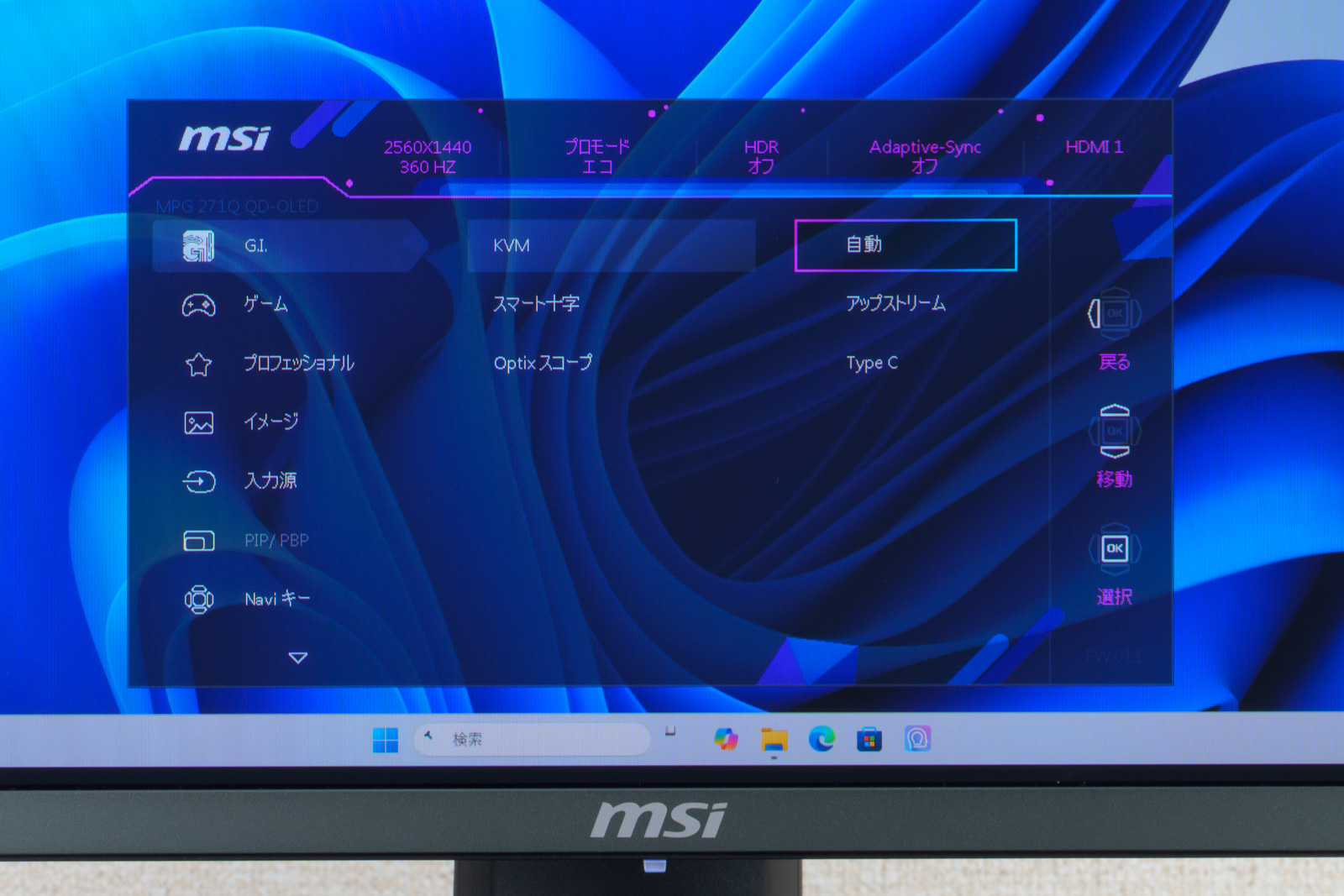This screenshot has width=1344, height=896.
Task: Open File Explorer from the taskbar
Action: tap(774, 739)
